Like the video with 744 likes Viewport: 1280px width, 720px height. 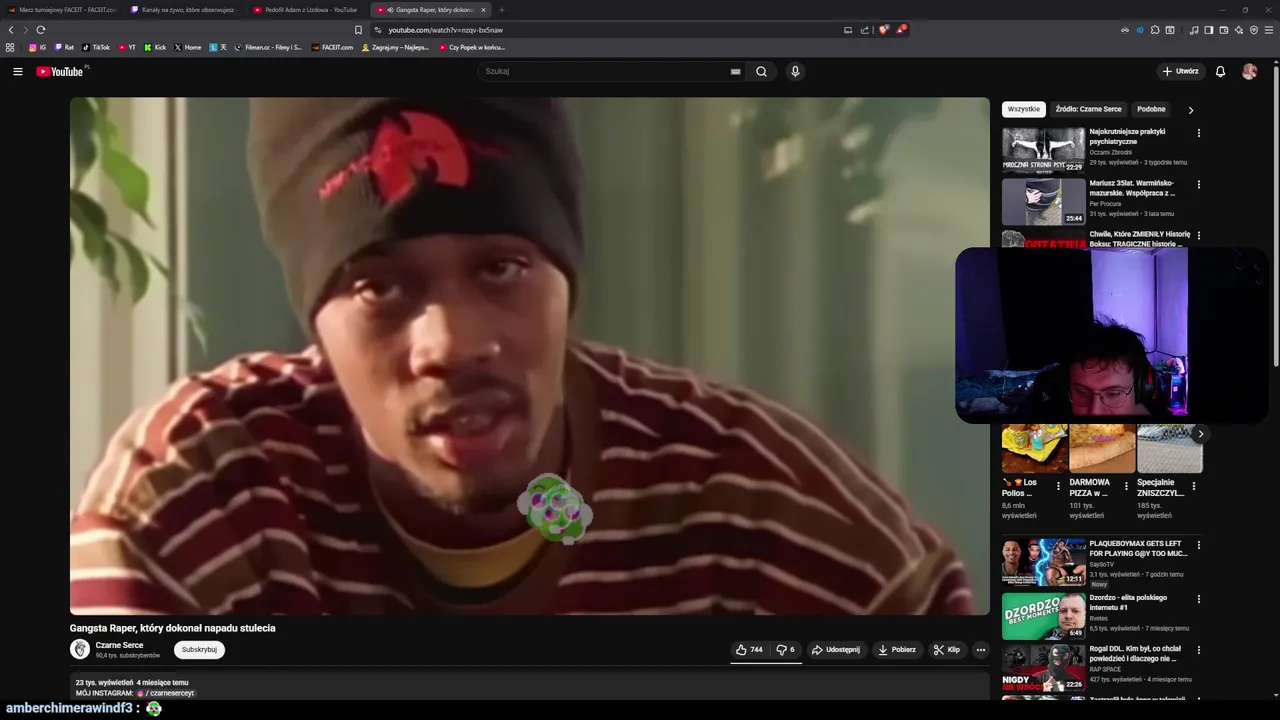click(749, 650)
